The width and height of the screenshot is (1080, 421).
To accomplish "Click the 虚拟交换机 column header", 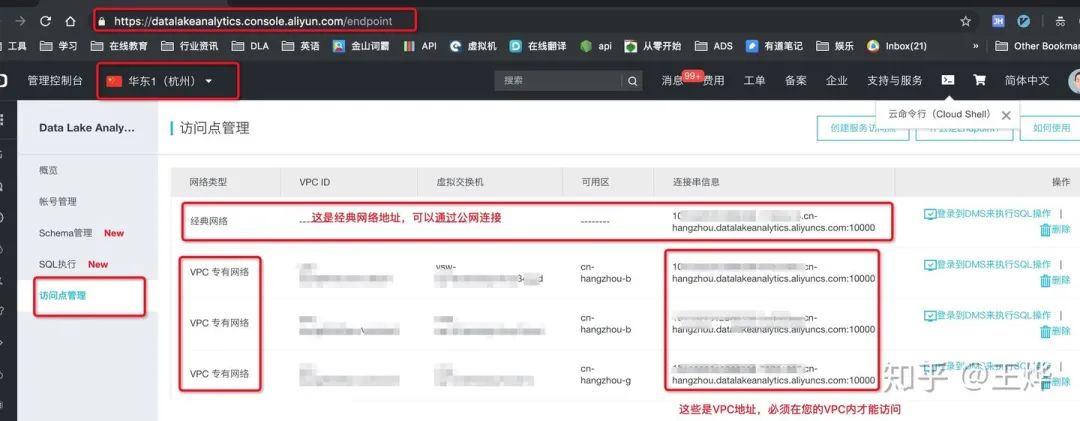I will tap(460, 183).
